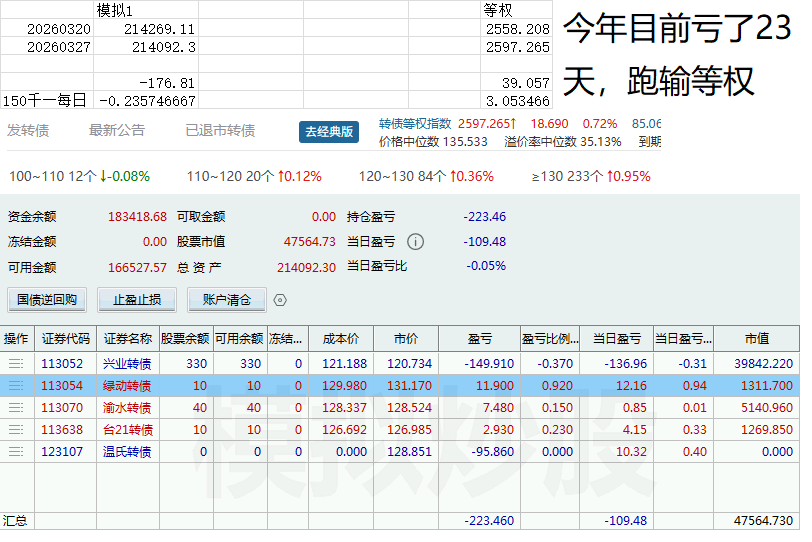Switch to the 发转债 tab

click(x=28, y=131)
